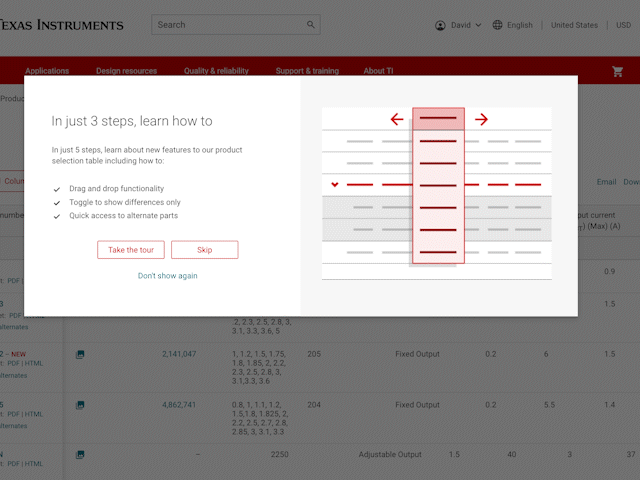This screenshot has width=640, height=480.
Task: Click the 'Drag and drop functionality' text
Action: 116,189
